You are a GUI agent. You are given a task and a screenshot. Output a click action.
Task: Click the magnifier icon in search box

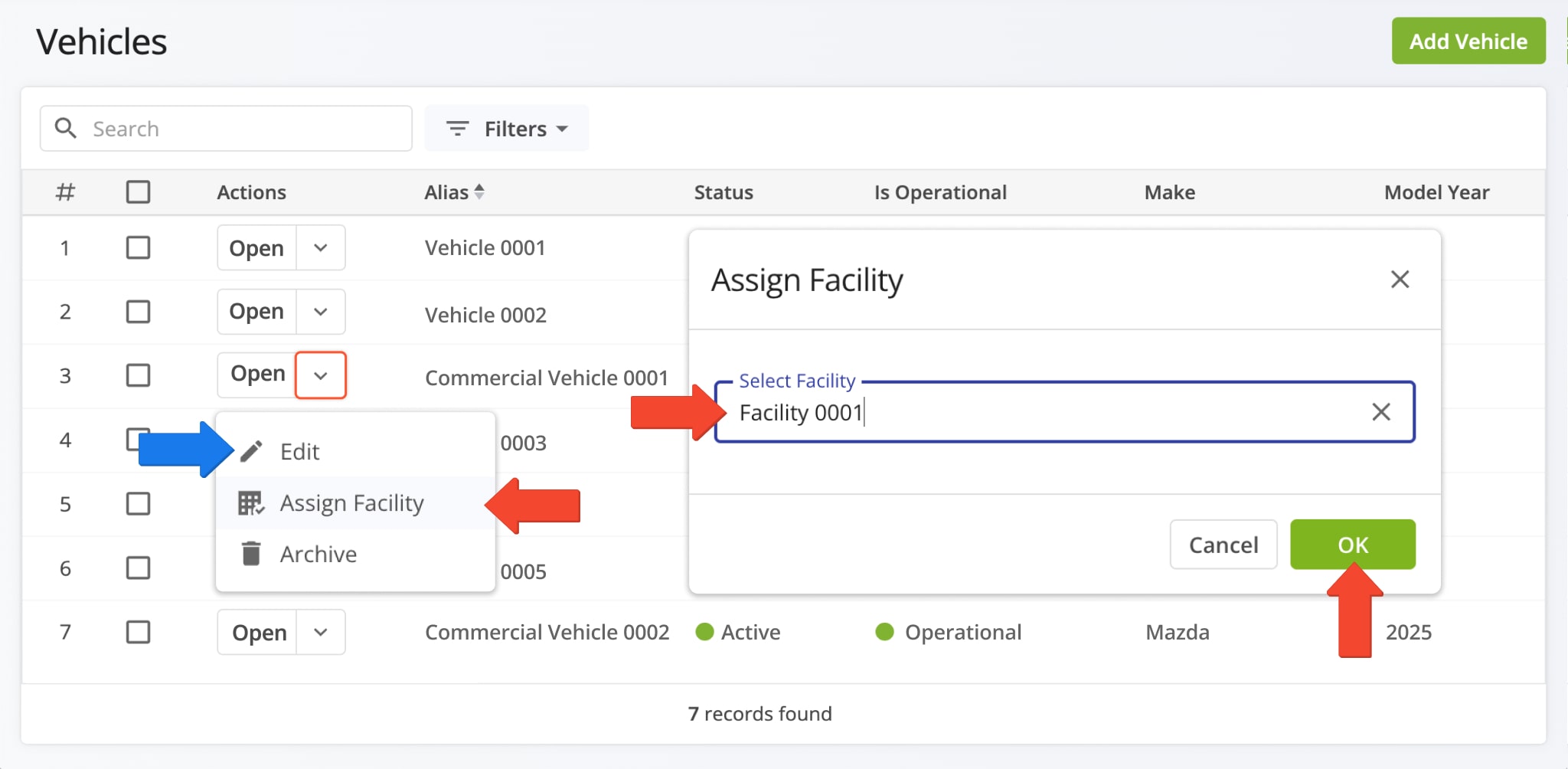pyautogui.click(x=66, y=128)
